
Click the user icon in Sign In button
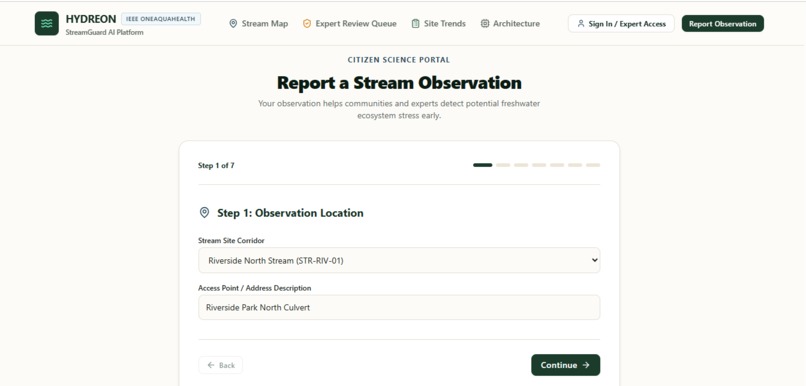[x=581, y=24]
